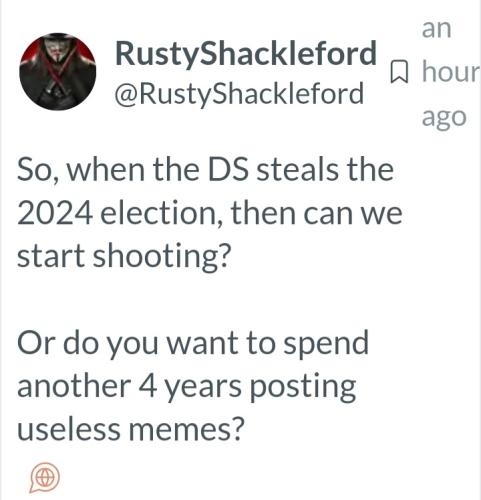The image size is (481, 500).
Task: Click the globe speech bubble icon
Action: [x=45, y=477]
